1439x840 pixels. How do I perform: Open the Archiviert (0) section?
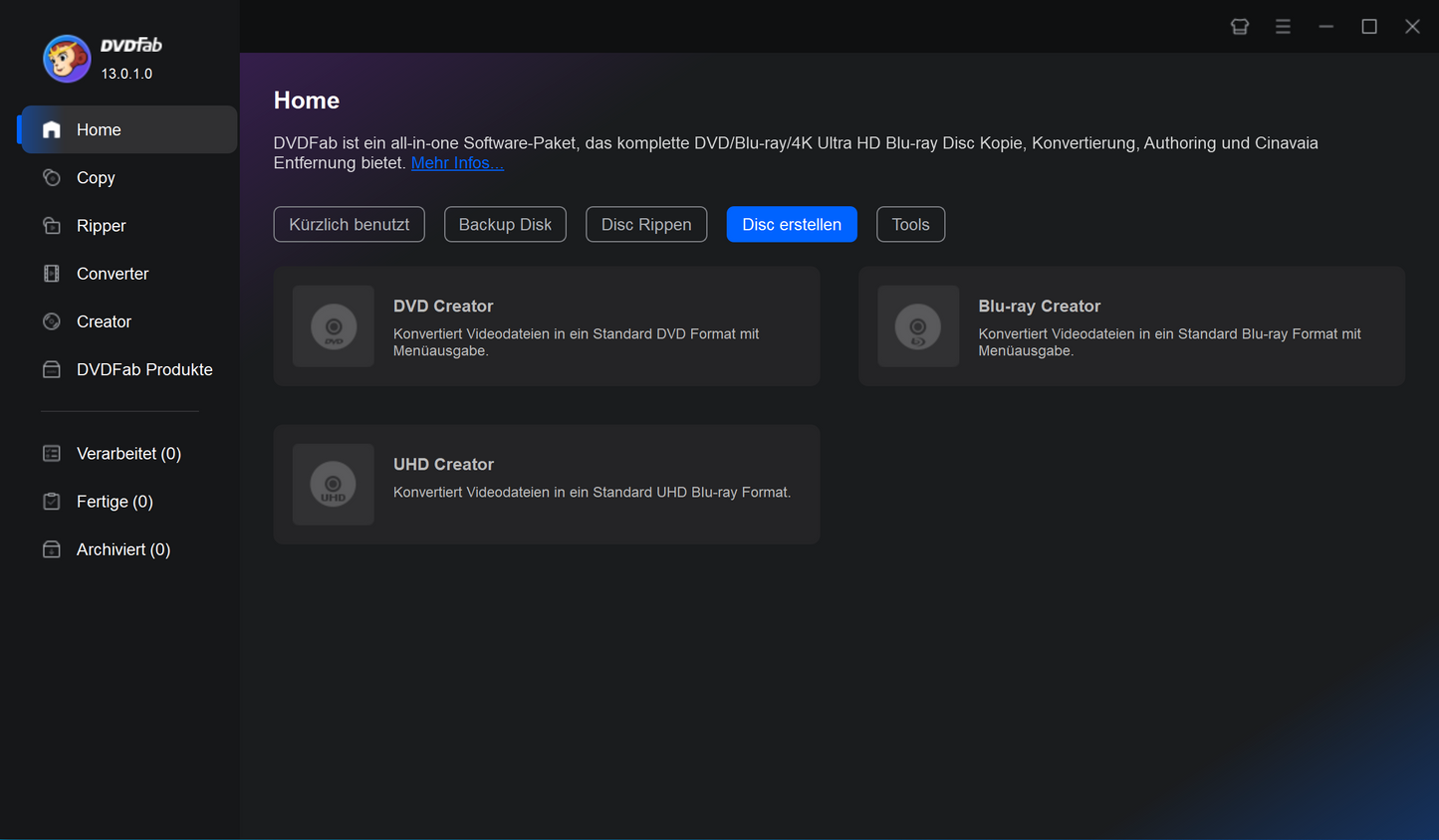(x=123, y=549)
